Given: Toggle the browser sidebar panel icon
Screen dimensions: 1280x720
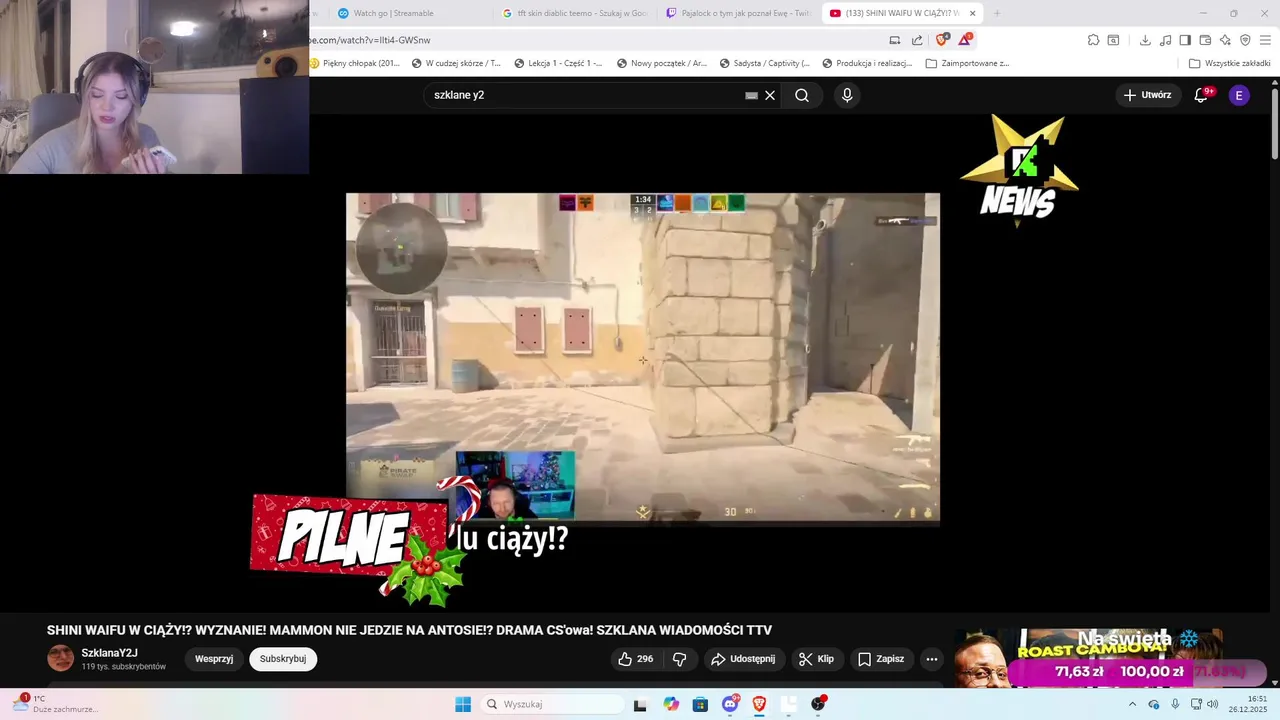Looking at the screenshot, I should click(1185, 40).
